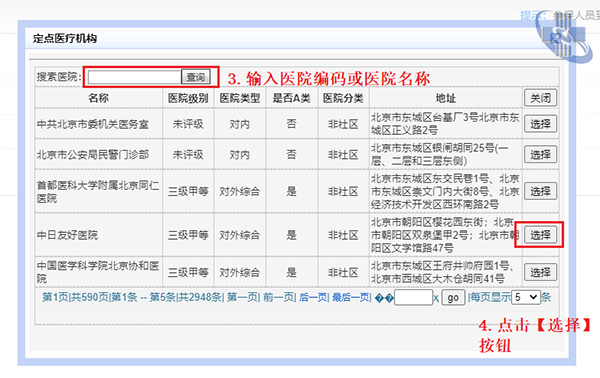Select 中国医学科学院北京协和医院 with 选择 button
The image size is (600, 378).
pos(540,272)
